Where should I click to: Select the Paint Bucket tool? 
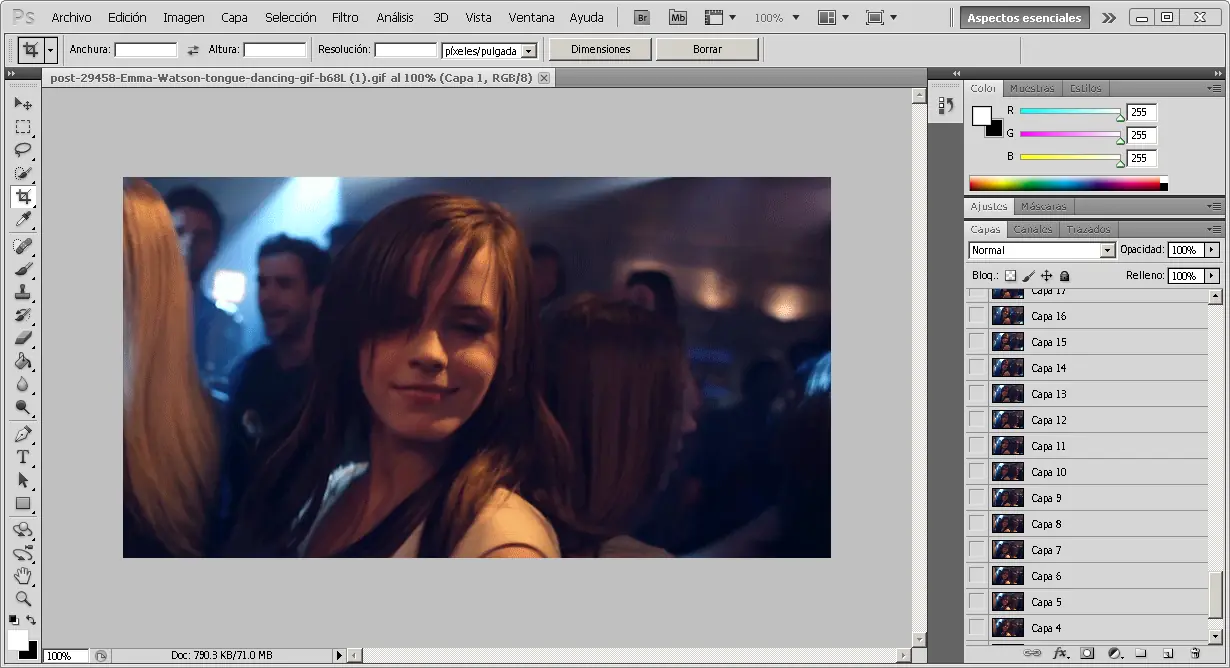point(22,361)
